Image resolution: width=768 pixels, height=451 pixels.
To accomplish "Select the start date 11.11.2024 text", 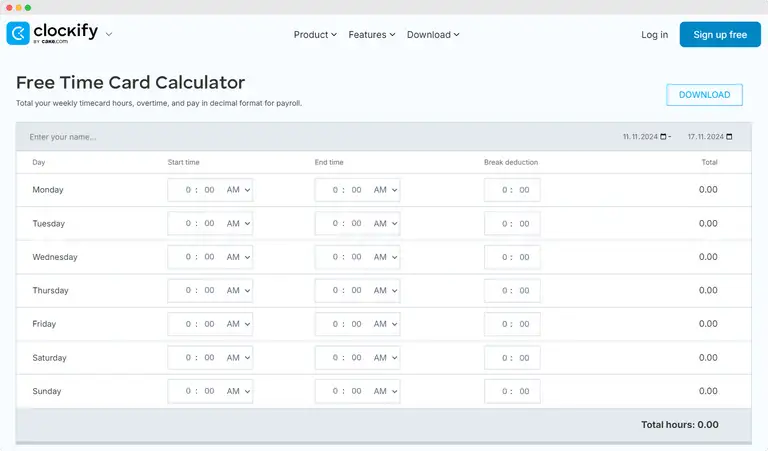I will click(640, 137).
